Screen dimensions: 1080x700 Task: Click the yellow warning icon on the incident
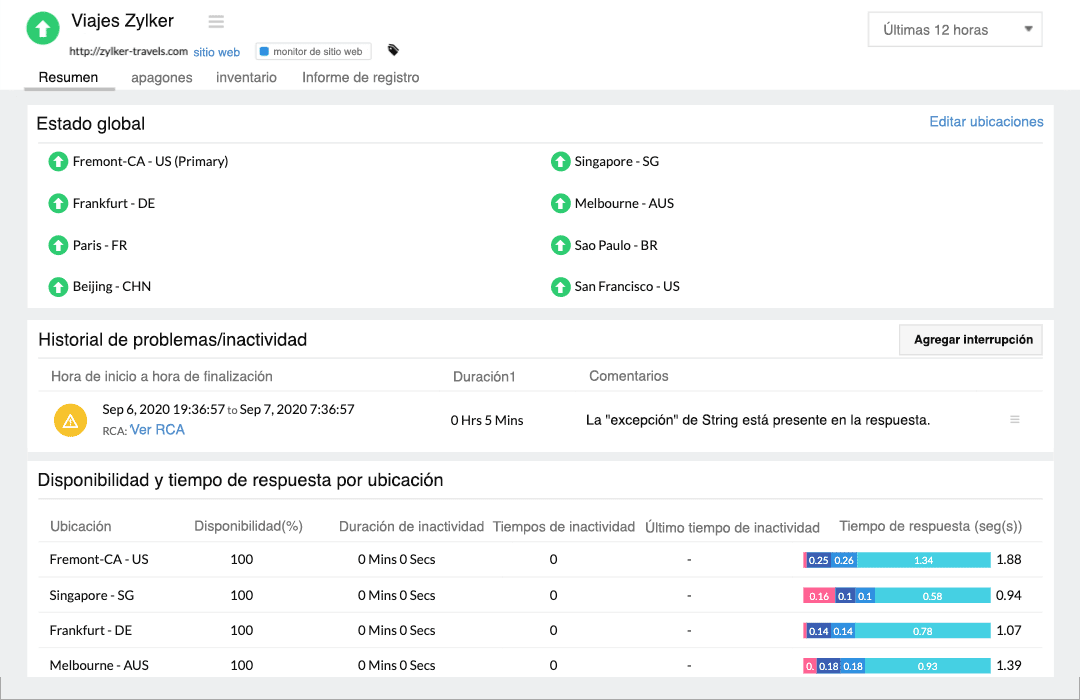point(70,420)
